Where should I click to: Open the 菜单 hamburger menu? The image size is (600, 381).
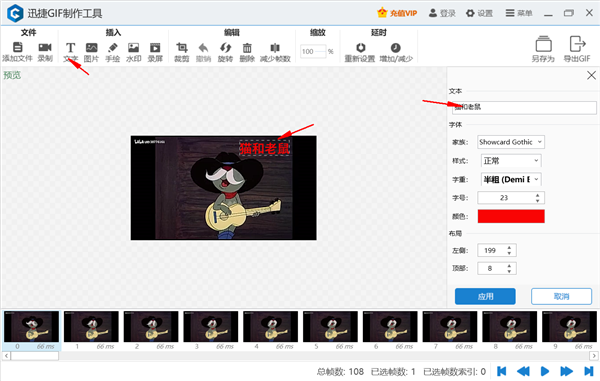[519, 13]
